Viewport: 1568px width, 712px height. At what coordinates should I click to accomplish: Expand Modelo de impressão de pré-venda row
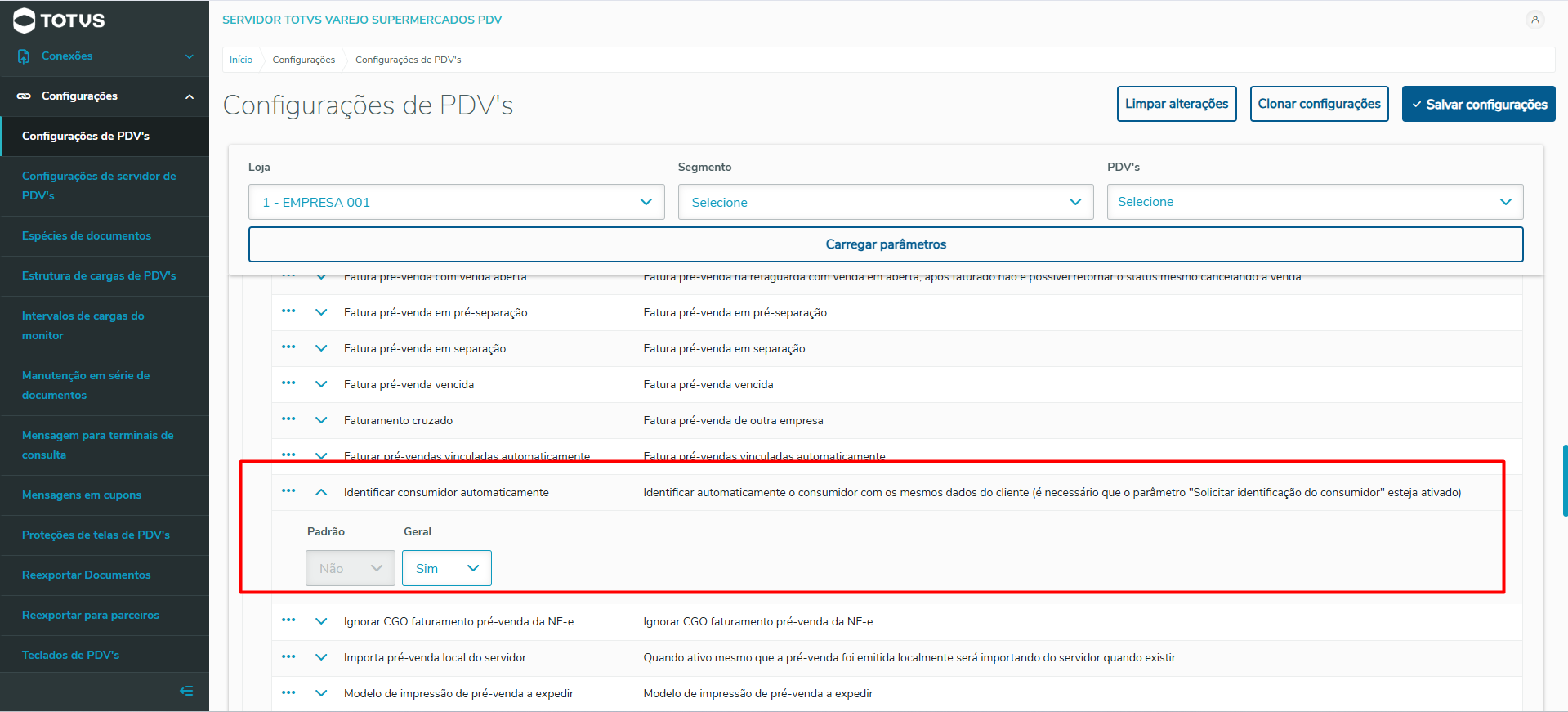pyautogui.click(x=321, y=693)
